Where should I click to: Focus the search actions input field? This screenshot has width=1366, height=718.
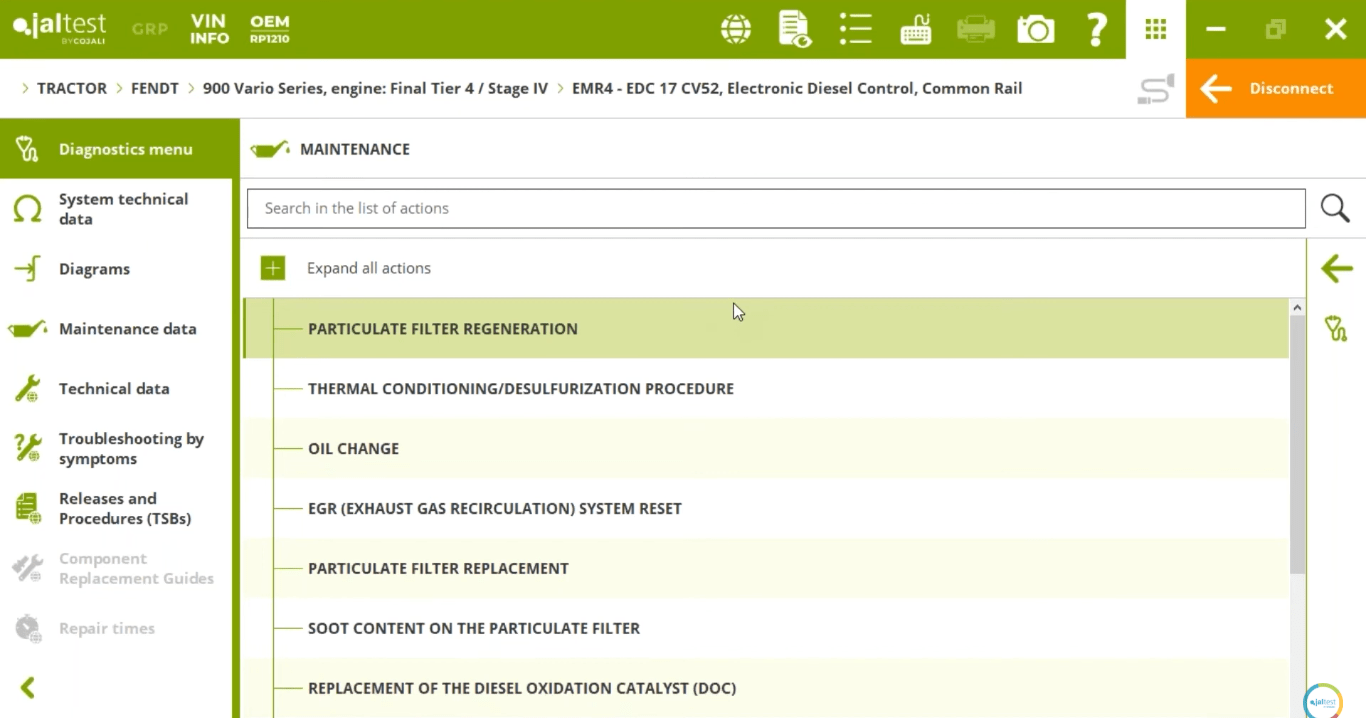click(775, 208)
